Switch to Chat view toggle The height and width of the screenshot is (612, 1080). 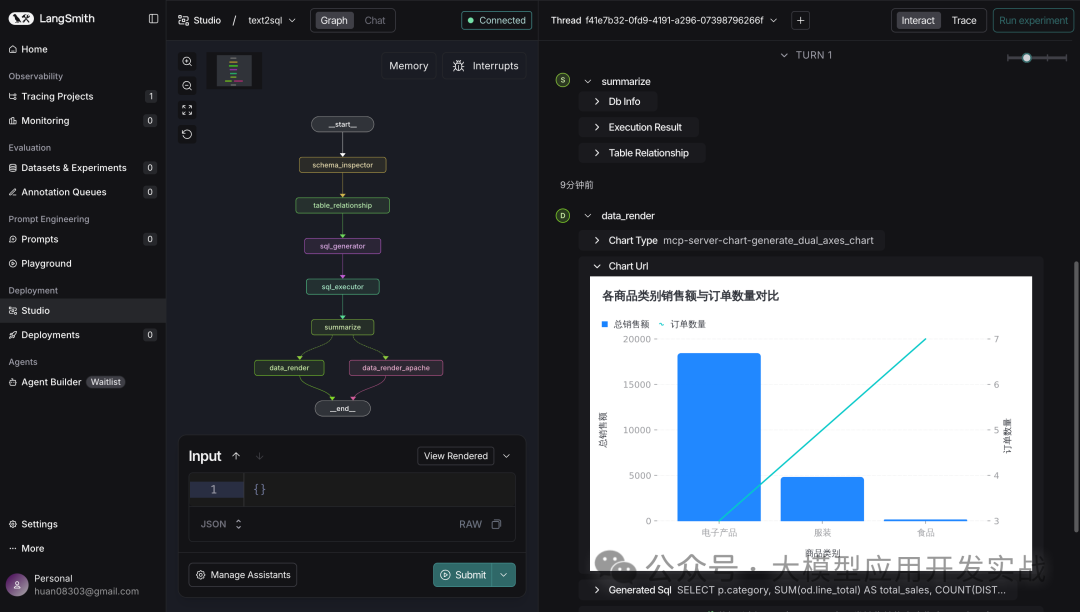(375, 21)
